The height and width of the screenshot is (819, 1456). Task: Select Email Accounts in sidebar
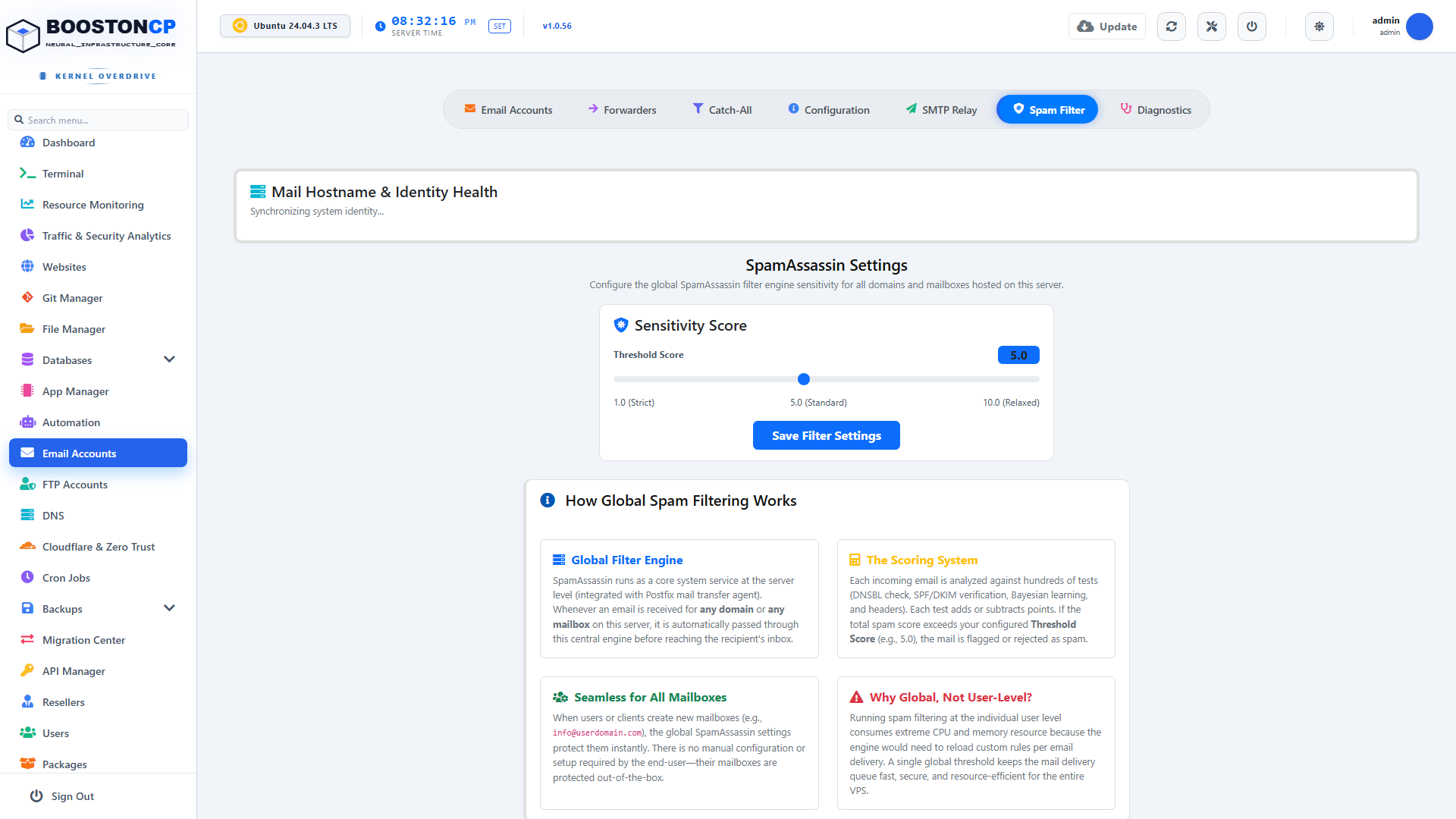point(98,453)
